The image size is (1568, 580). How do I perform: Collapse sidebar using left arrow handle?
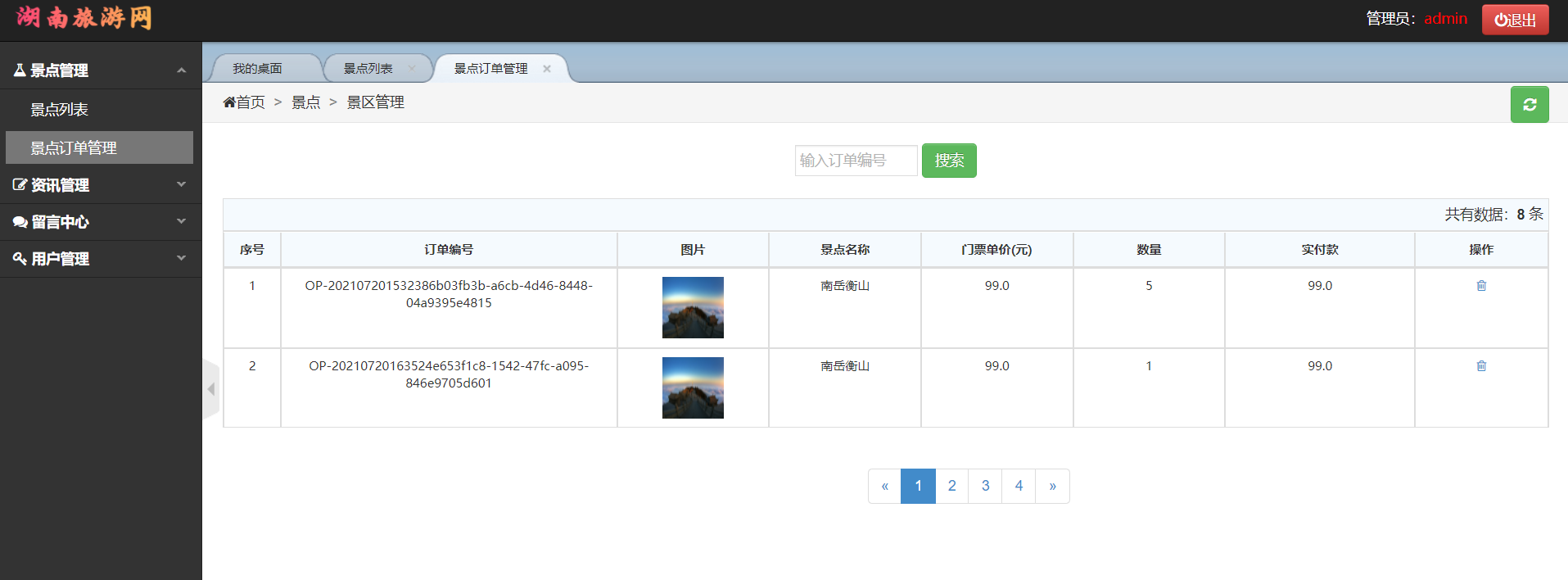(211, 389)
